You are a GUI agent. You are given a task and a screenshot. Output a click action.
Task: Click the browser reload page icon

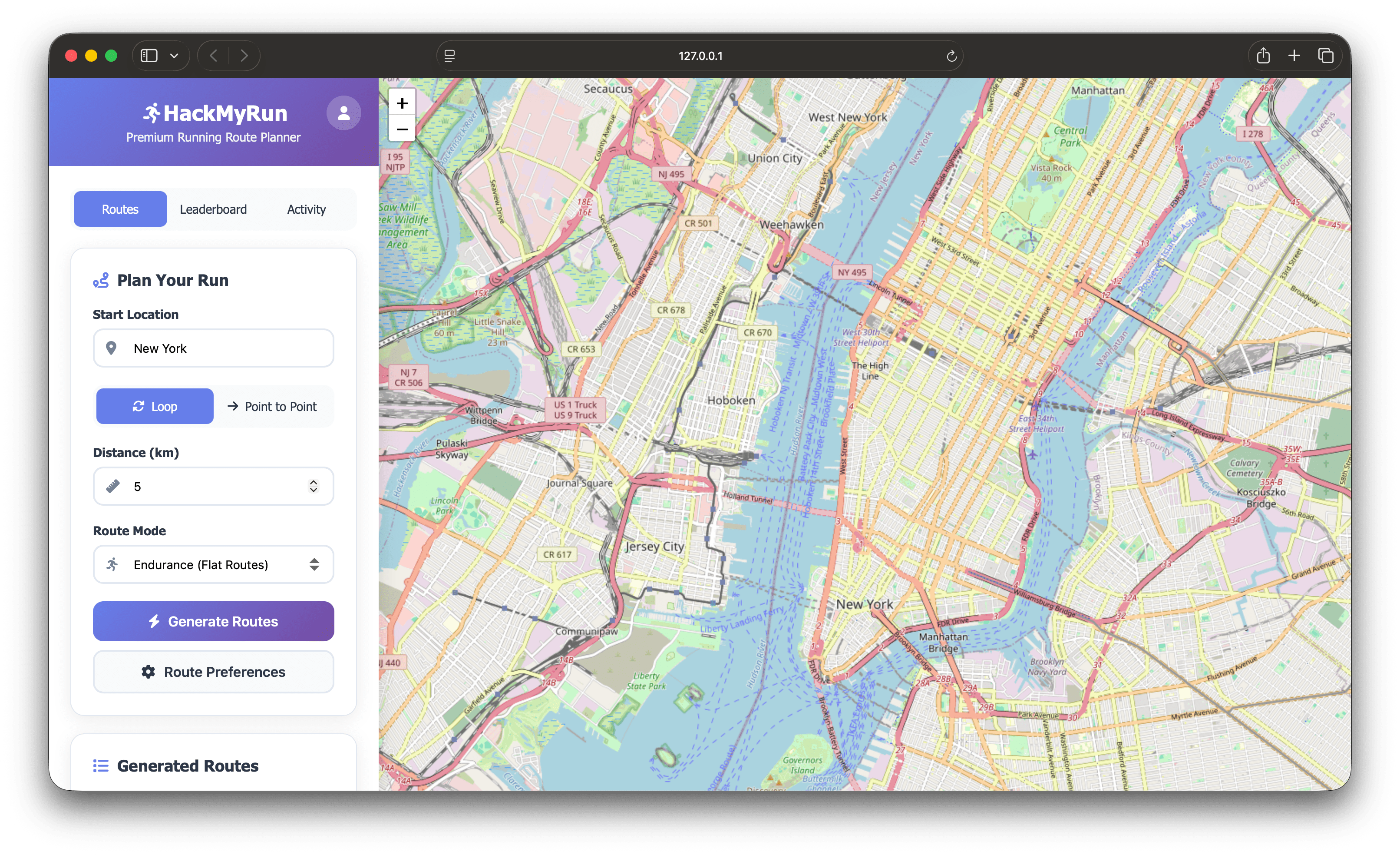[x=951, y=56]
